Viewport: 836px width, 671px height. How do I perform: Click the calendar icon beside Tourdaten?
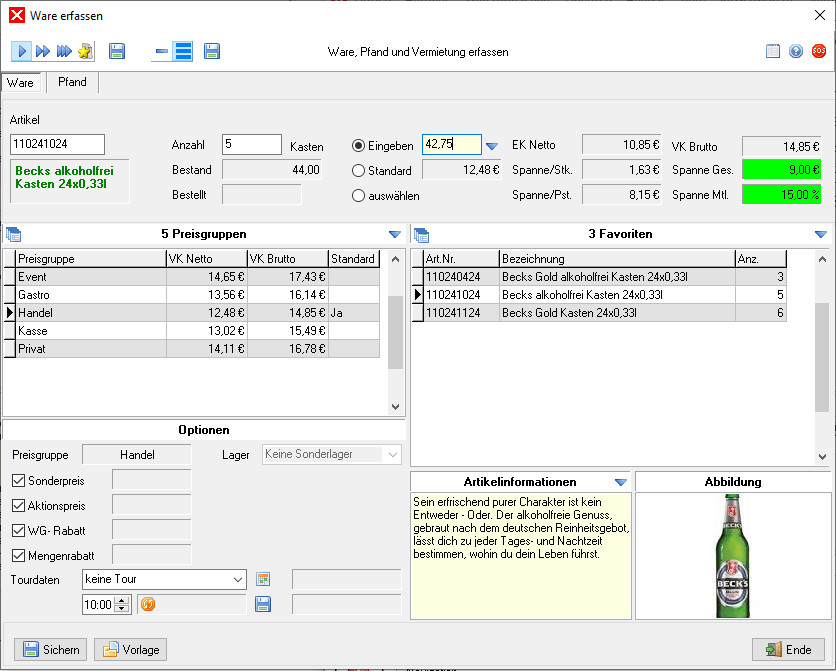(264, 579)
